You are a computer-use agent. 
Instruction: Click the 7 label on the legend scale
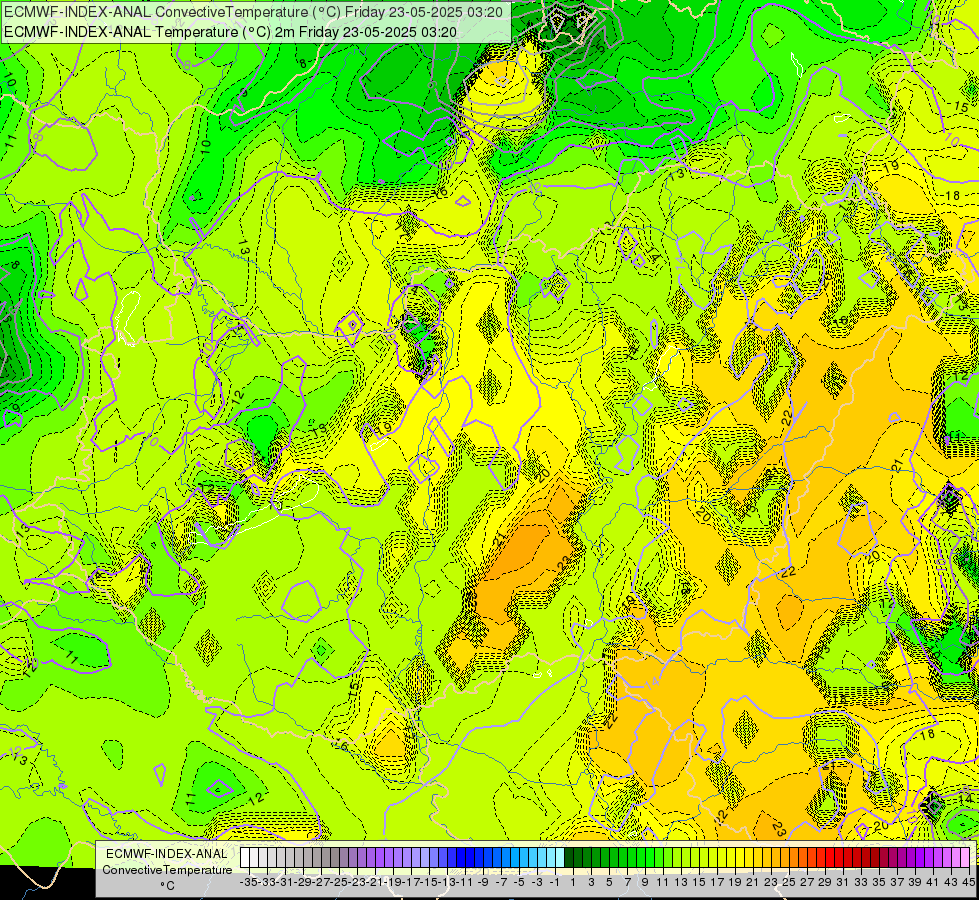click(x=627, y=883)
